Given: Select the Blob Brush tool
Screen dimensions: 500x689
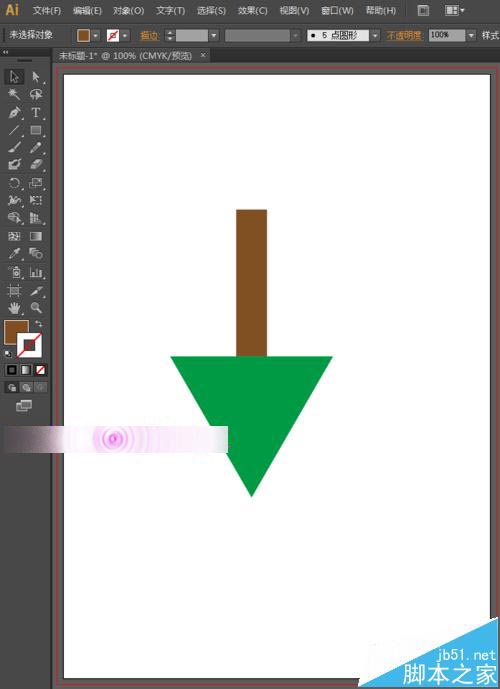Looking at the screenshot, I should tap(14, 165).
